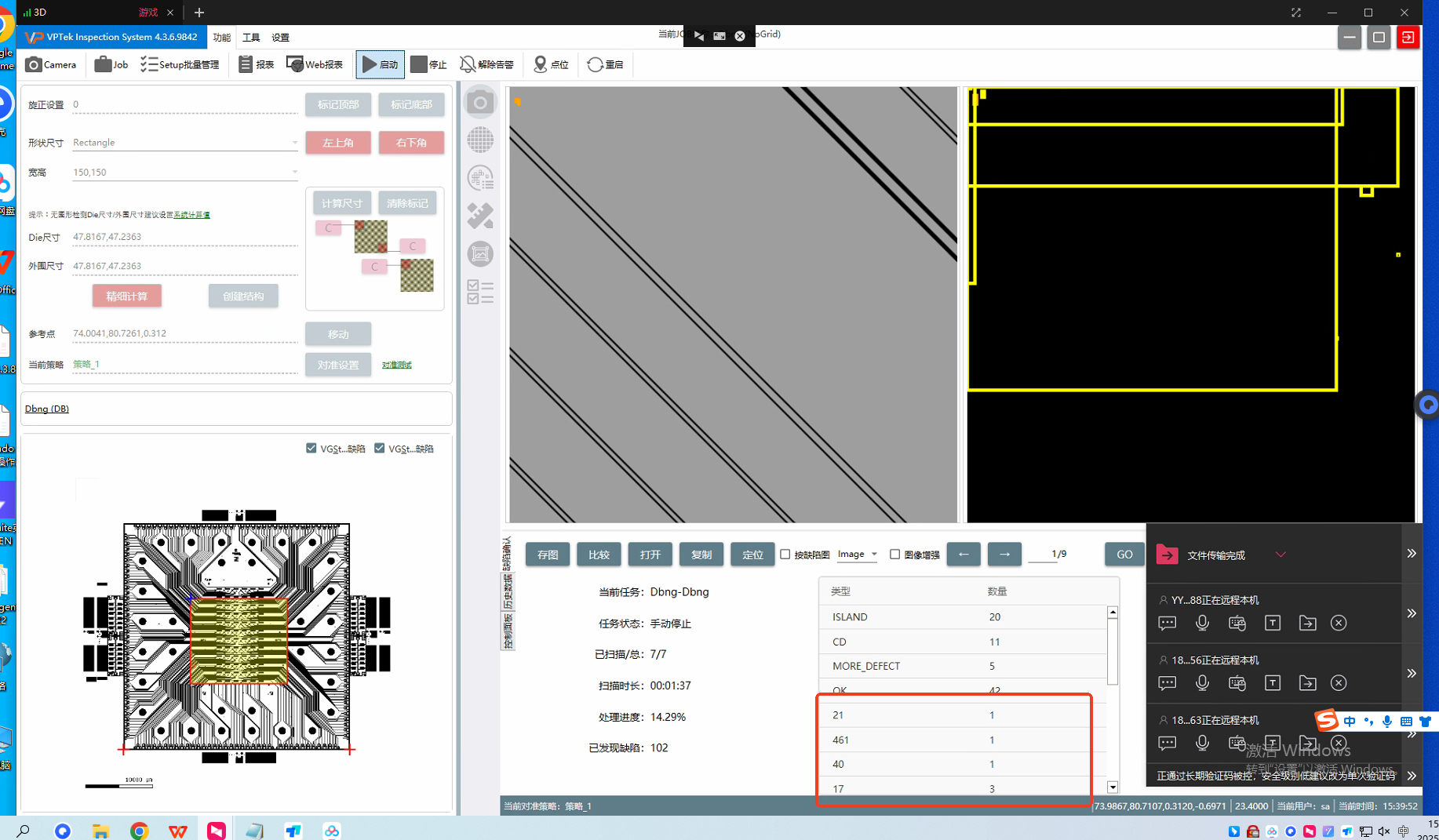Viewport: 1439px width, 840px height.
Task: Click the GO button
Action: click(x=1124, y=554)
